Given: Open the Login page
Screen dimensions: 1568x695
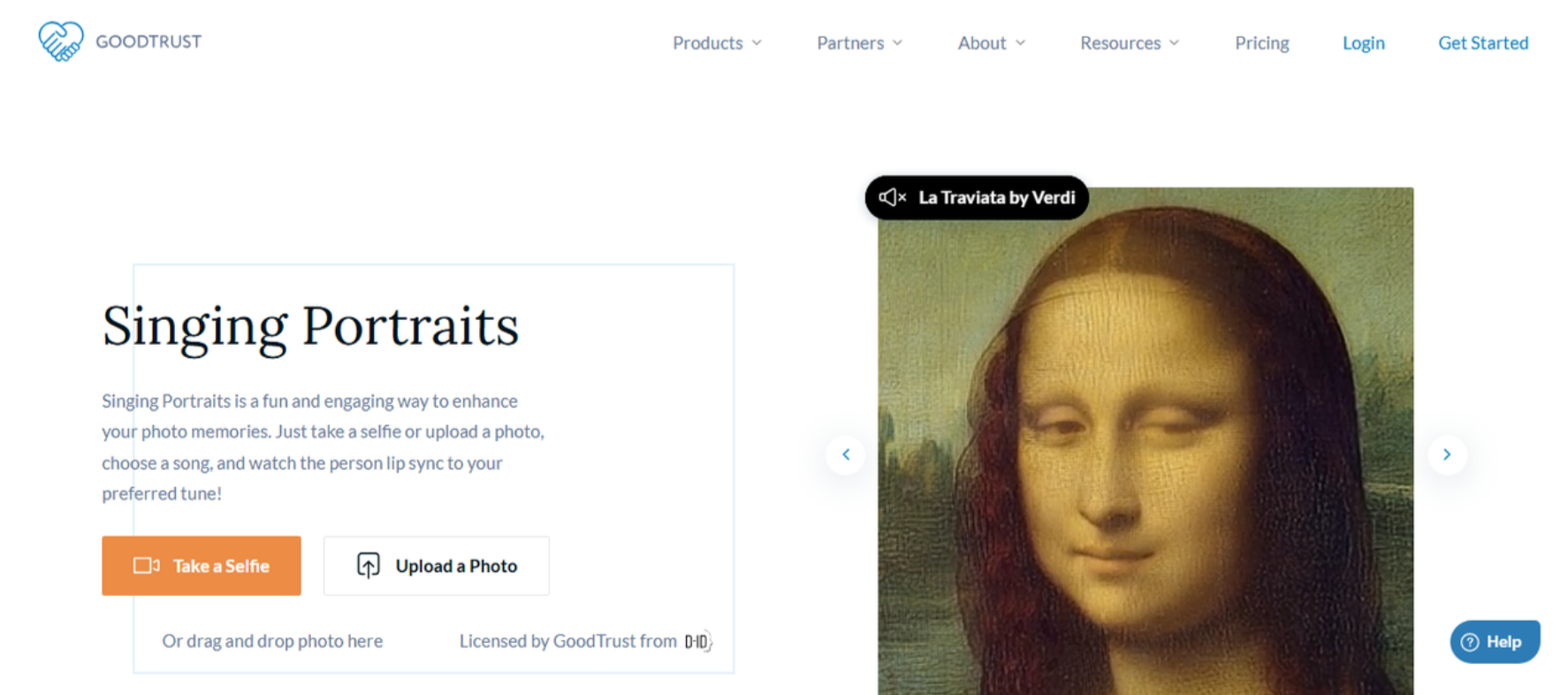Looking at the screenshot, I should point(1363,42).
